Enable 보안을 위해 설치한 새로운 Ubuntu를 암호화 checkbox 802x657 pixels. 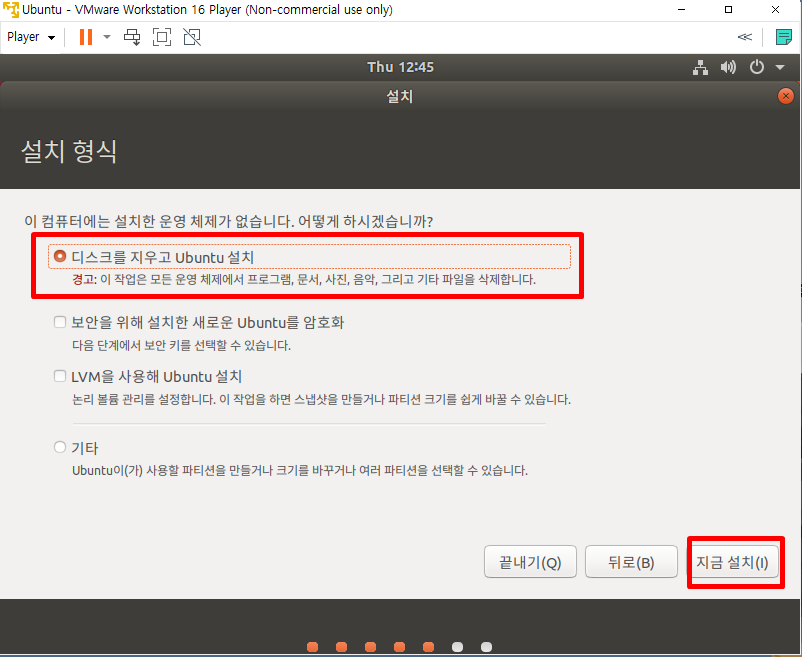(60, 322)
